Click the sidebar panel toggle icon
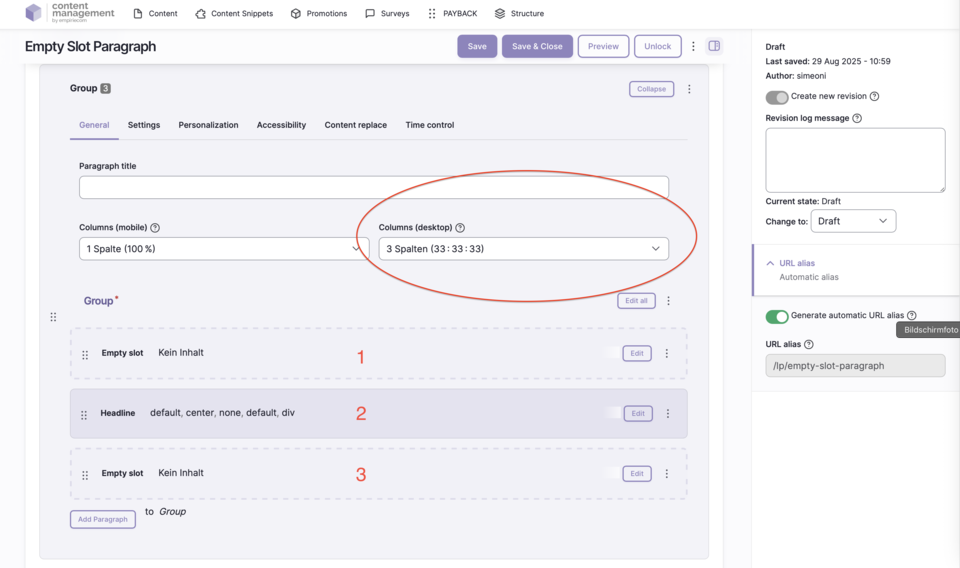The height and width of the screenshot is (568, 960). coord(714,46)
